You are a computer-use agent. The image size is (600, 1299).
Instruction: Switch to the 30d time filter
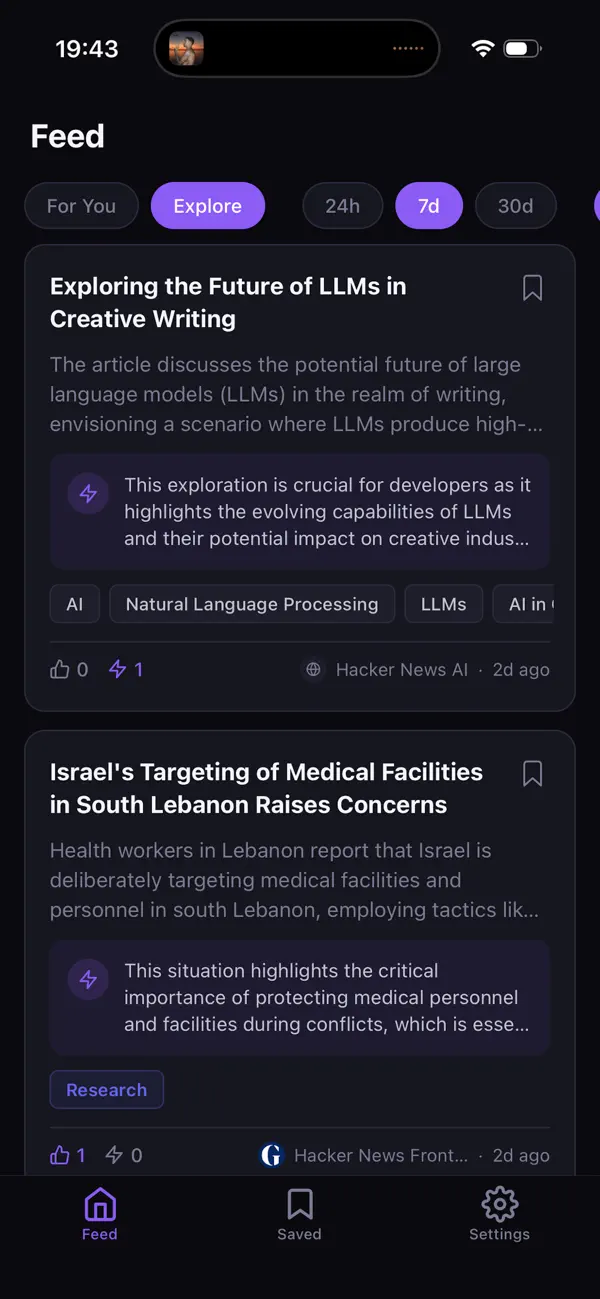tap(516, 206)
